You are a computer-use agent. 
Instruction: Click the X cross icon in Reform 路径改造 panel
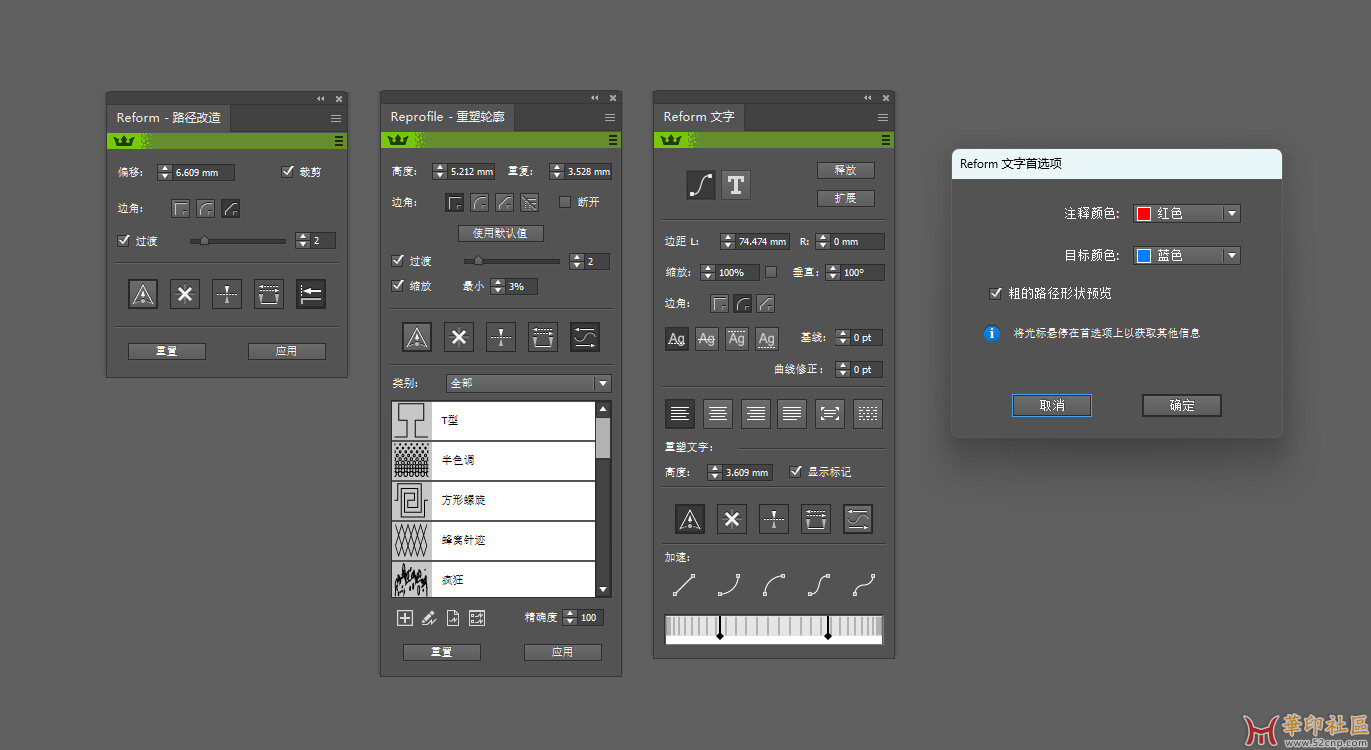tap(185, 294)
